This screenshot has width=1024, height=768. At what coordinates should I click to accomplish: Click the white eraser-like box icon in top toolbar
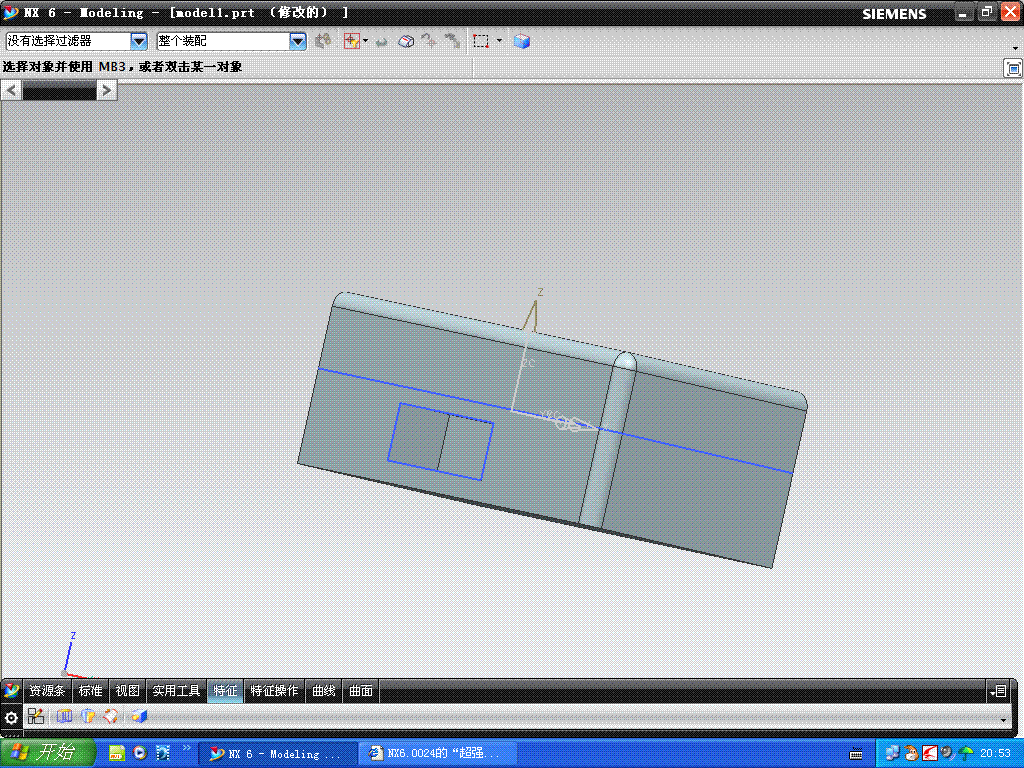[x=406, y=41]
